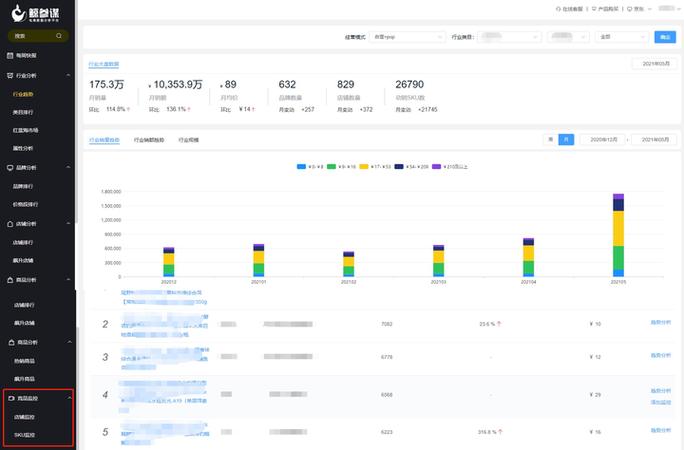Image resolution: width=684 pixels, height=450 pixels.
Task: Open 品牌排行 in the sidebar
Action: (x=23, y=186)
